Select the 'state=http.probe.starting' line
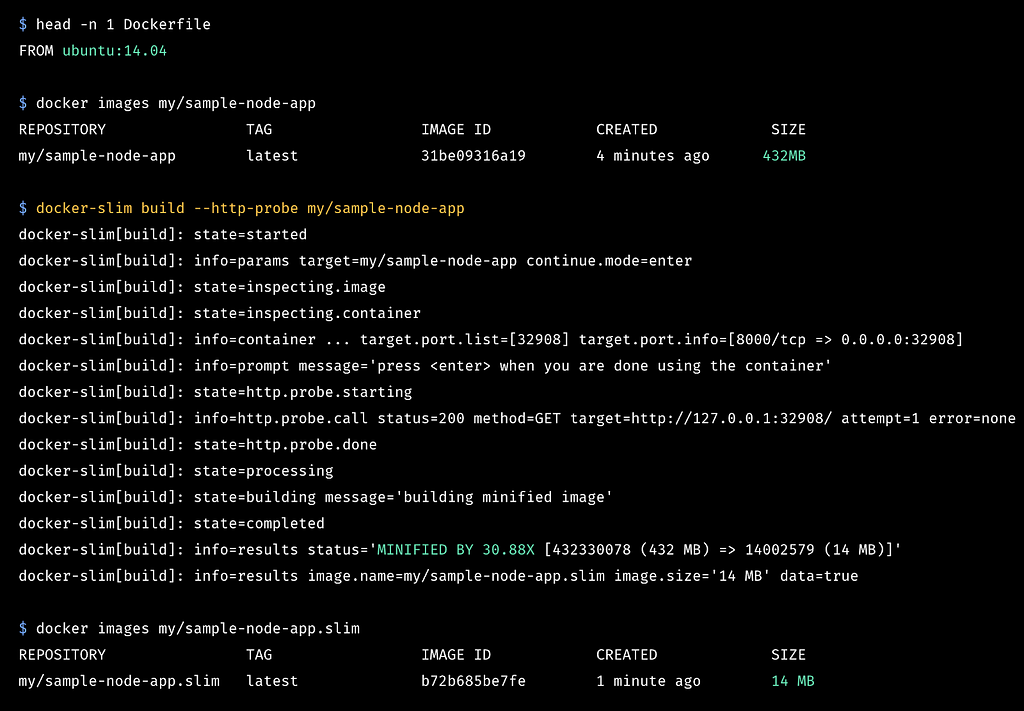 303,392
